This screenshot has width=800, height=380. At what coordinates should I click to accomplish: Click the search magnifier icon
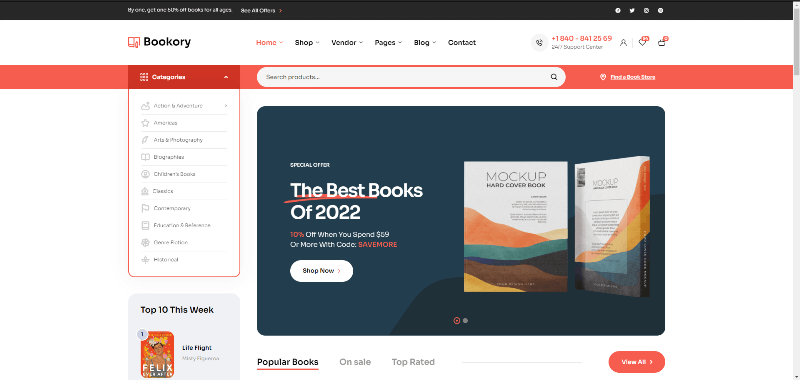point(554,77)
